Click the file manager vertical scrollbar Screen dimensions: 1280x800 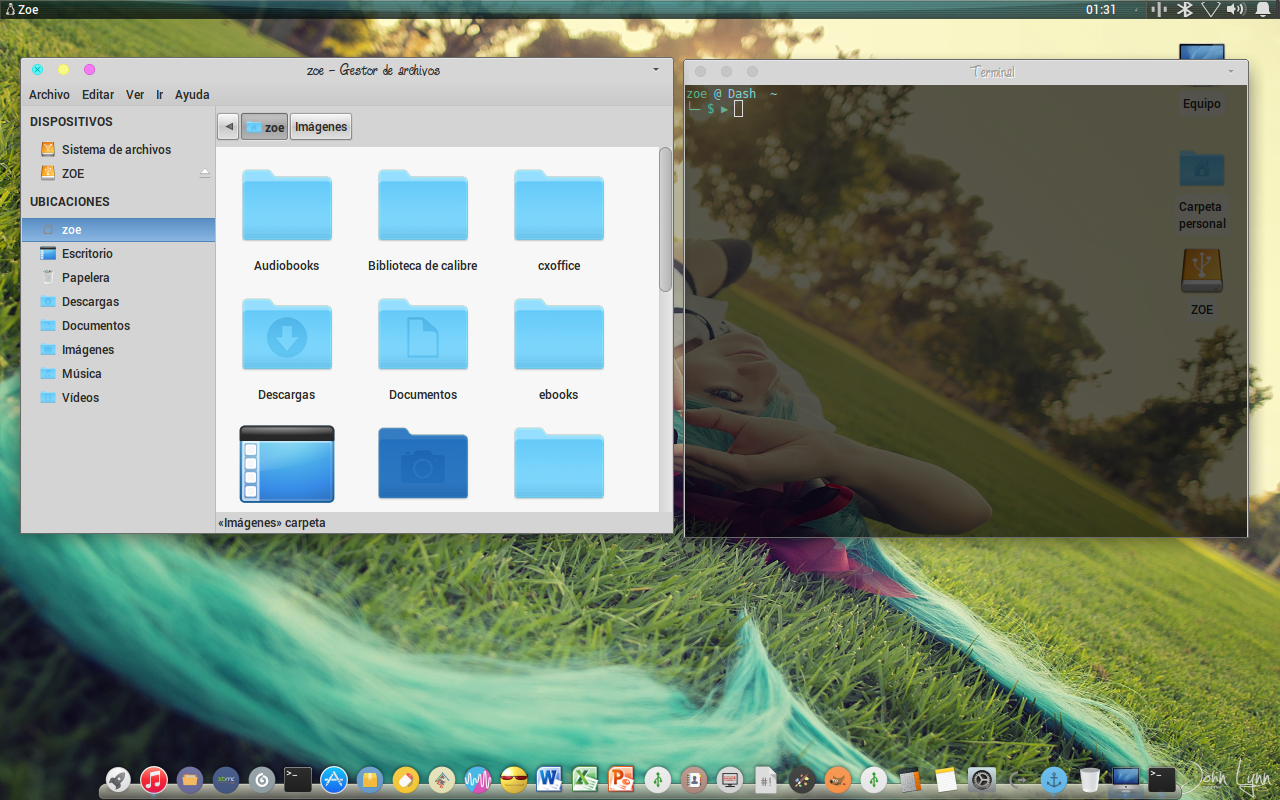pos(666,220)
